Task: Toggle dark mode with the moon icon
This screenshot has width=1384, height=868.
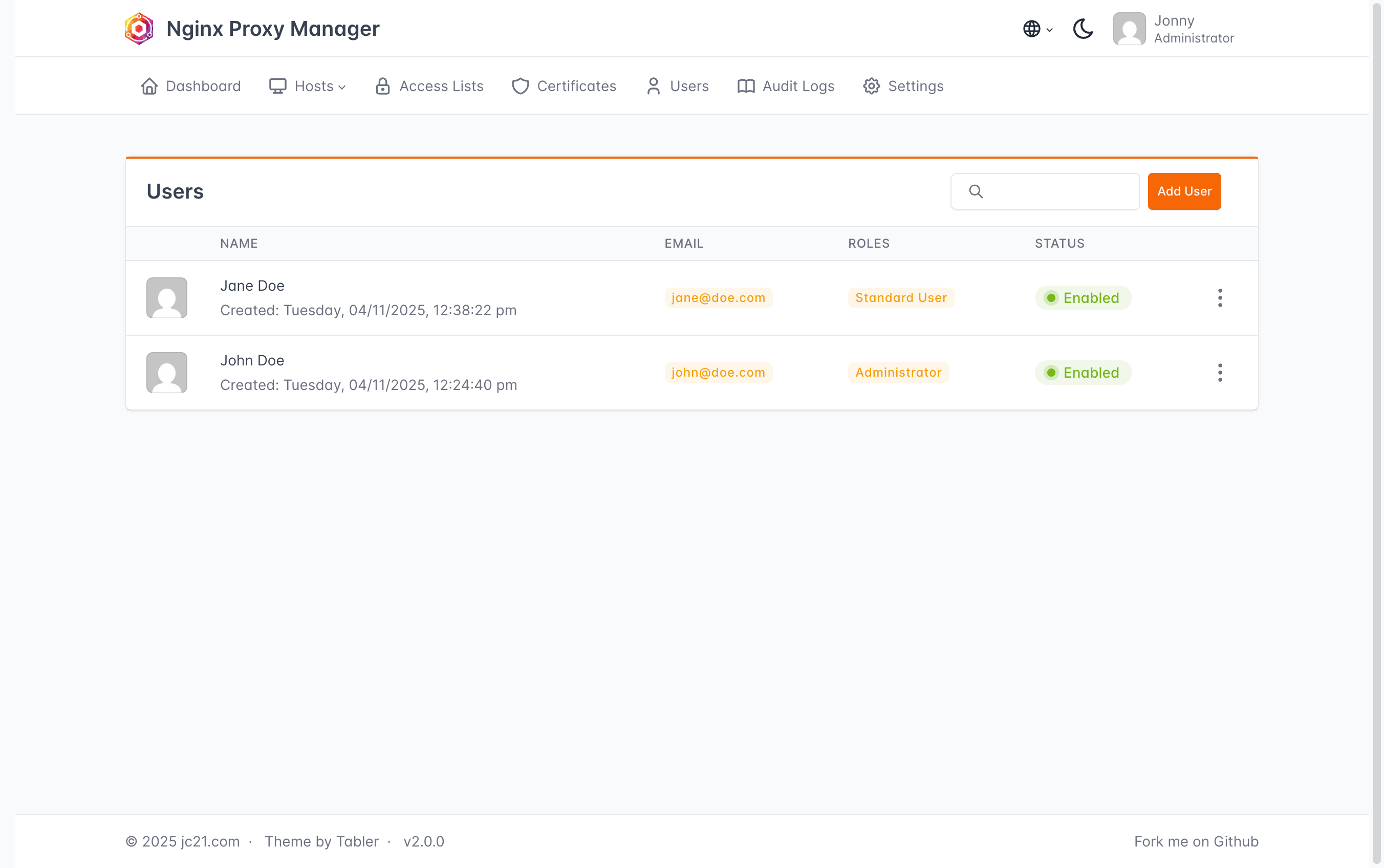Action: point(1083,29)
